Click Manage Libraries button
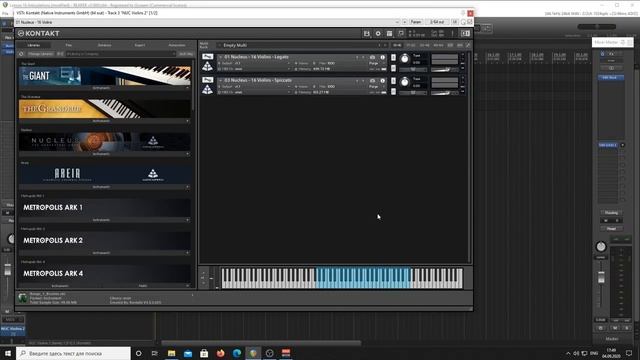Image resolution: width=640 pixels, height=360 pixels. point(41,54)
